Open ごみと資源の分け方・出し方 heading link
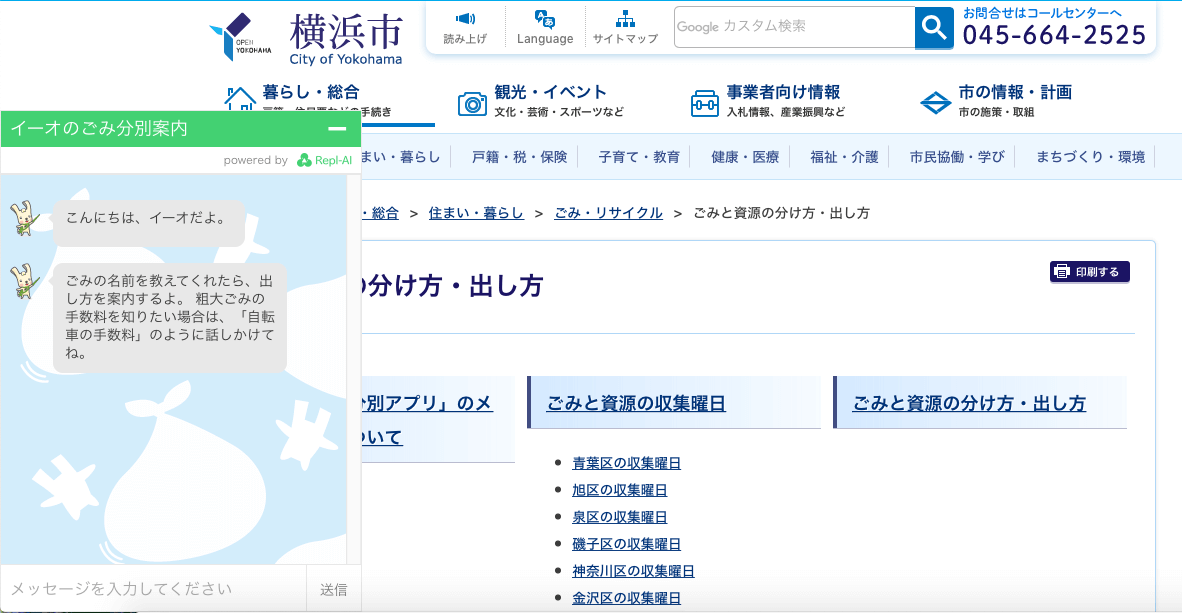Screen dimensions: 1182x613 (969, 403)
